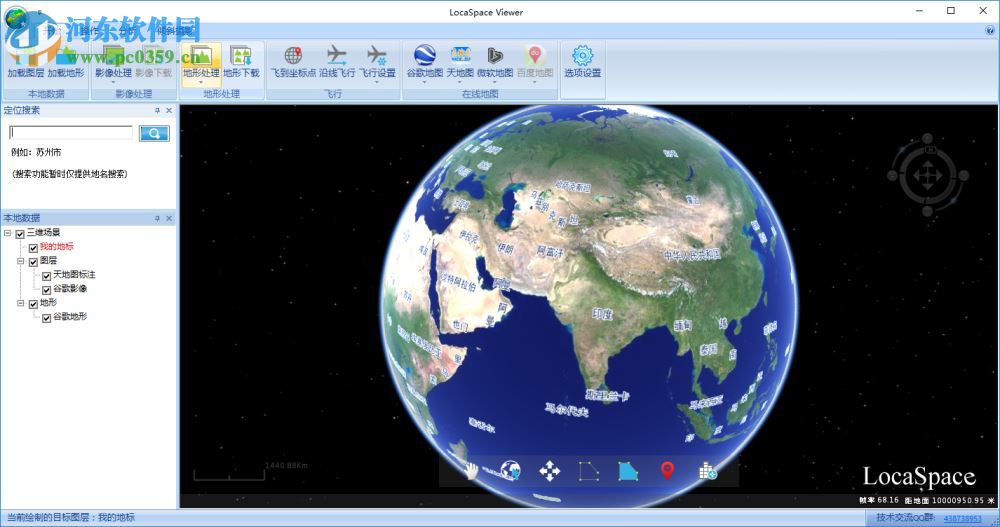Uncheck the 我的地标 checkbox

pos(33,248)
